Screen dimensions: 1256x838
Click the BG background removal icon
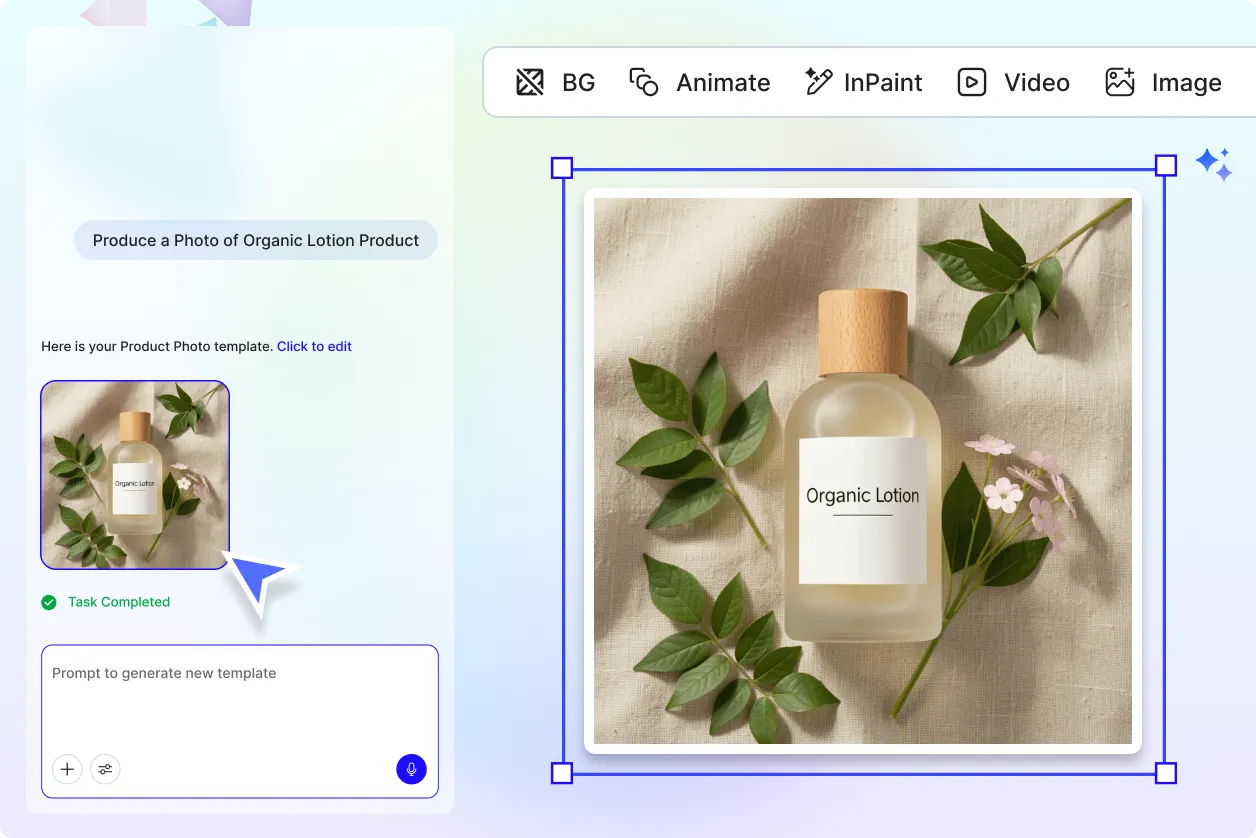(x=530, y=82)
